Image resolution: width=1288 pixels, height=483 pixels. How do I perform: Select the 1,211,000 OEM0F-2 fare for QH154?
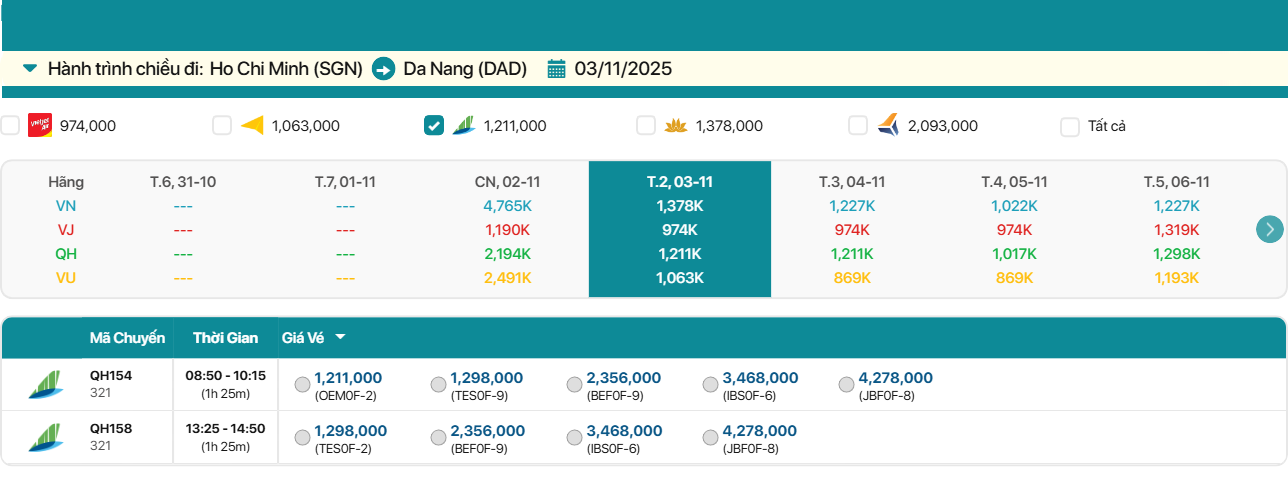pos(303,385)
